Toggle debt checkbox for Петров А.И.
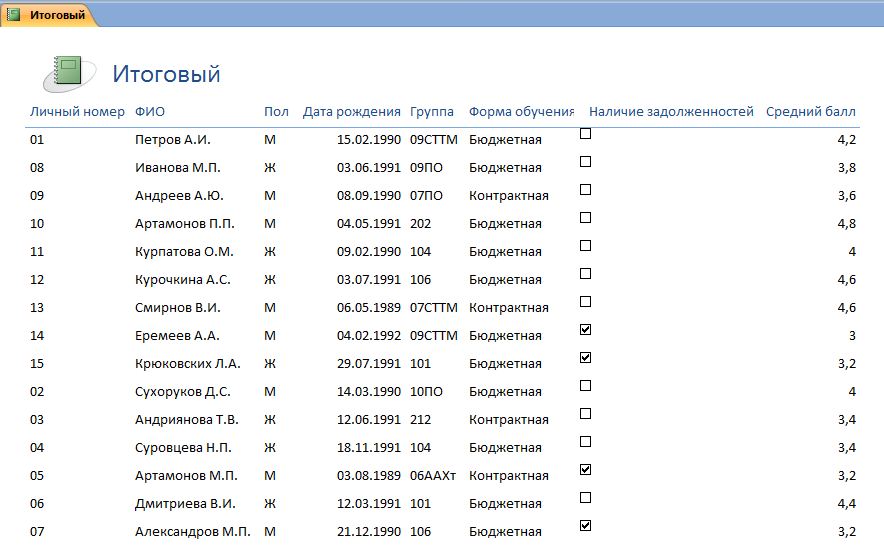The width and height of the screenshot is (884, 549). click(x=586, y=134)
